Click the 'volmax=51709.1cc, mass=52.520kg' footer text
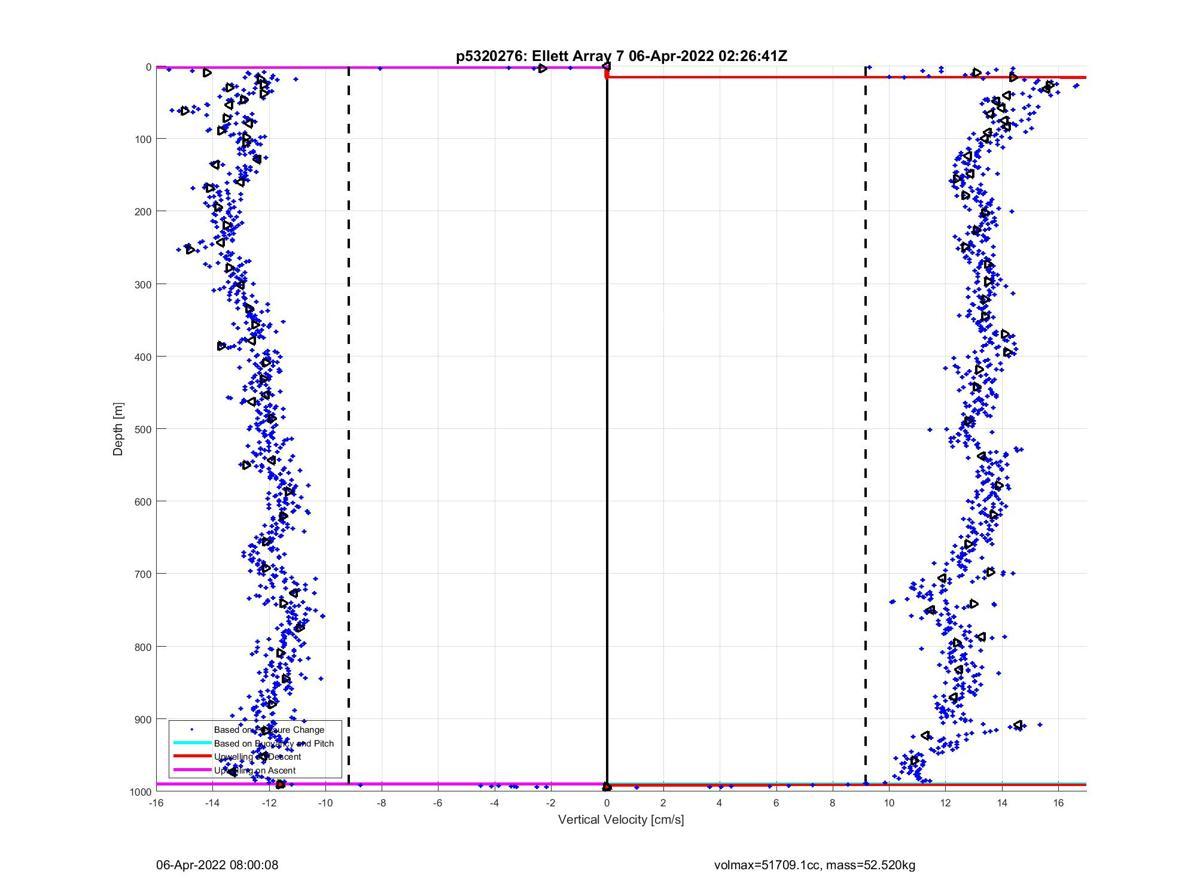The height and width of the screenshot is (889, 1200). [x=815, y=864]
